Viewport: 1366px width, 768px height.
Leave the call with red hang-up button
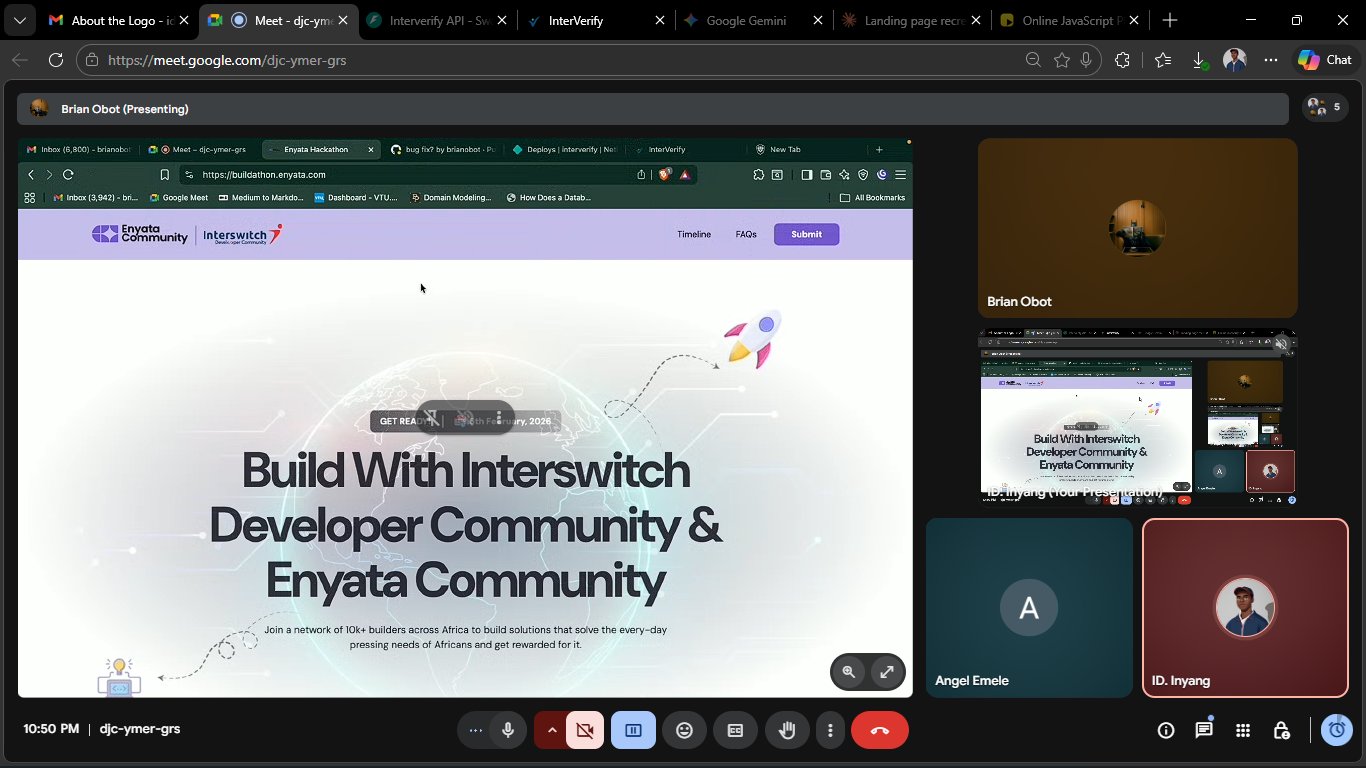(x=880, y=730)
